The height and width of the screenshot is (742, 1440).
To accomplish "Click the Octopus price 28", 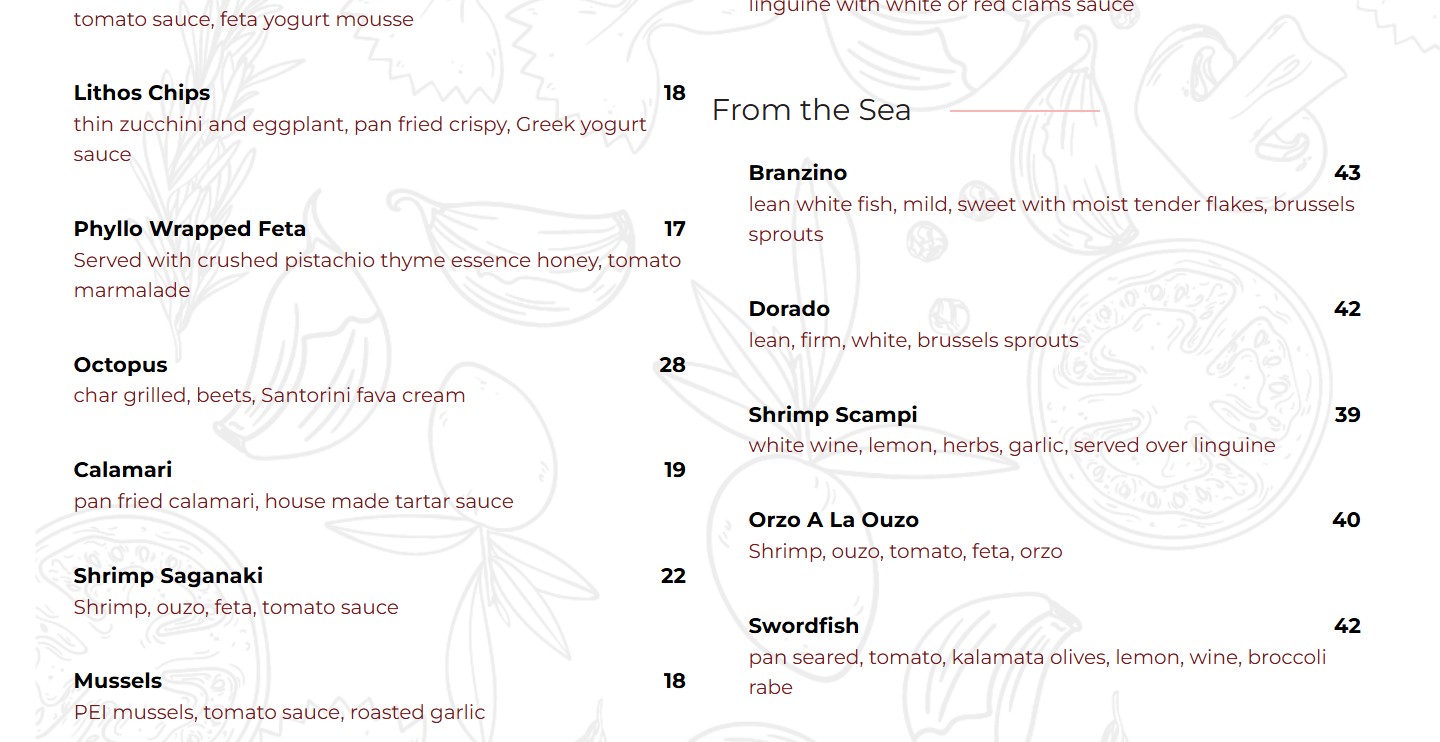I will click(x=672, y=365).
